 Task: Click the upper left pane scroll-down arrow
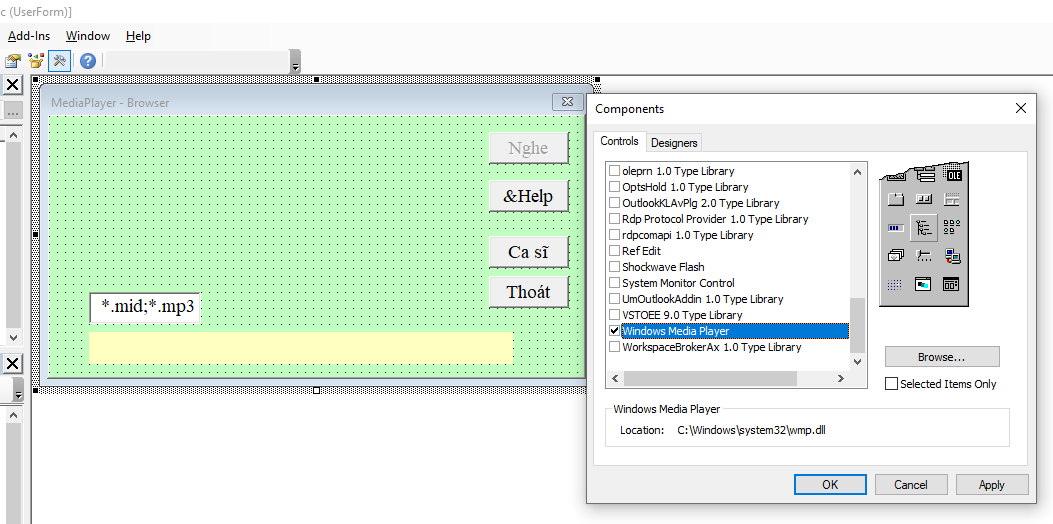(13, 337)
